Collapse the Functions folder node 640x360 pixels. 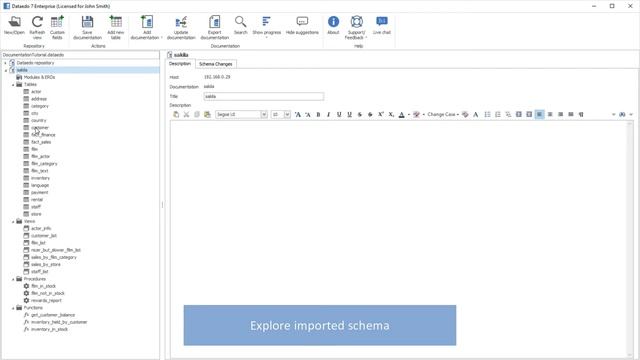pyautogui.click(x=13, y=308)
